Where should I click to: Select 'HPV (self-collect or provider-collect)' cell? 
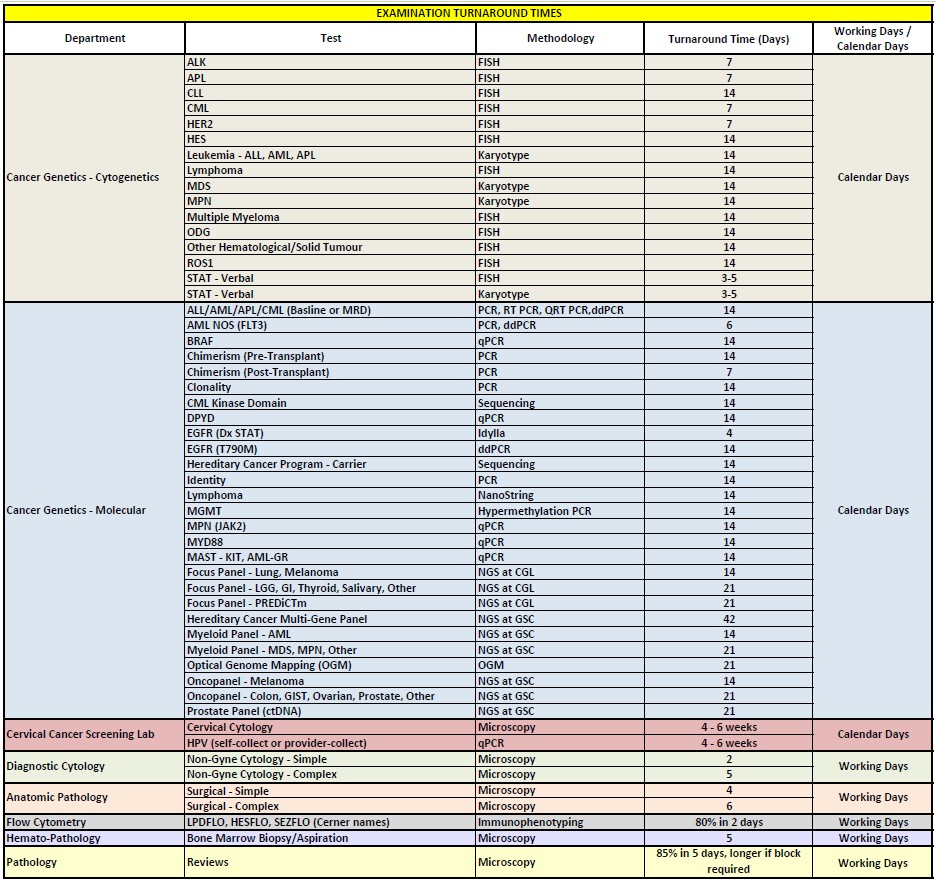coord(330,744)
